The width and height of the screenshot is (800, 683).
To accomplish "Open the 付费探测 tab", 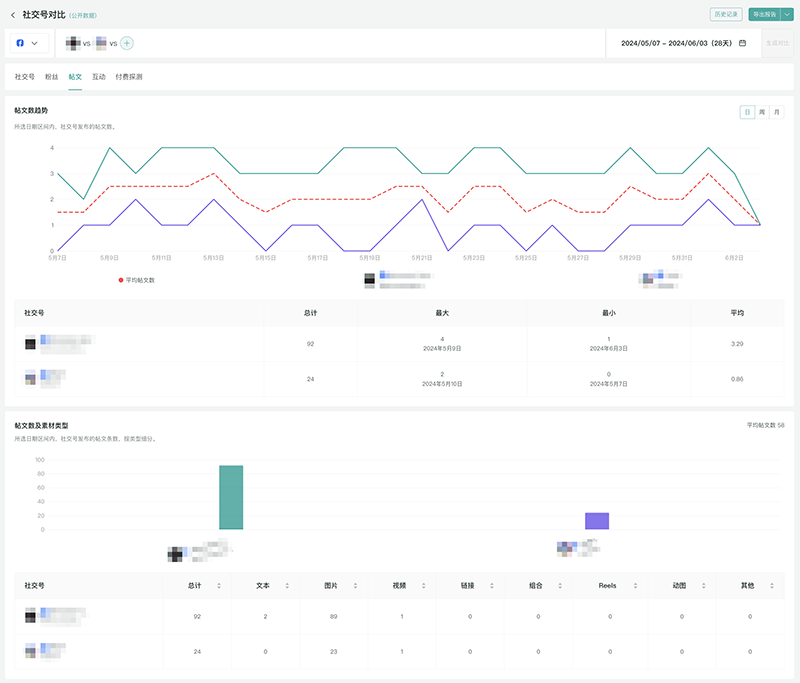I will coord(128,76).
